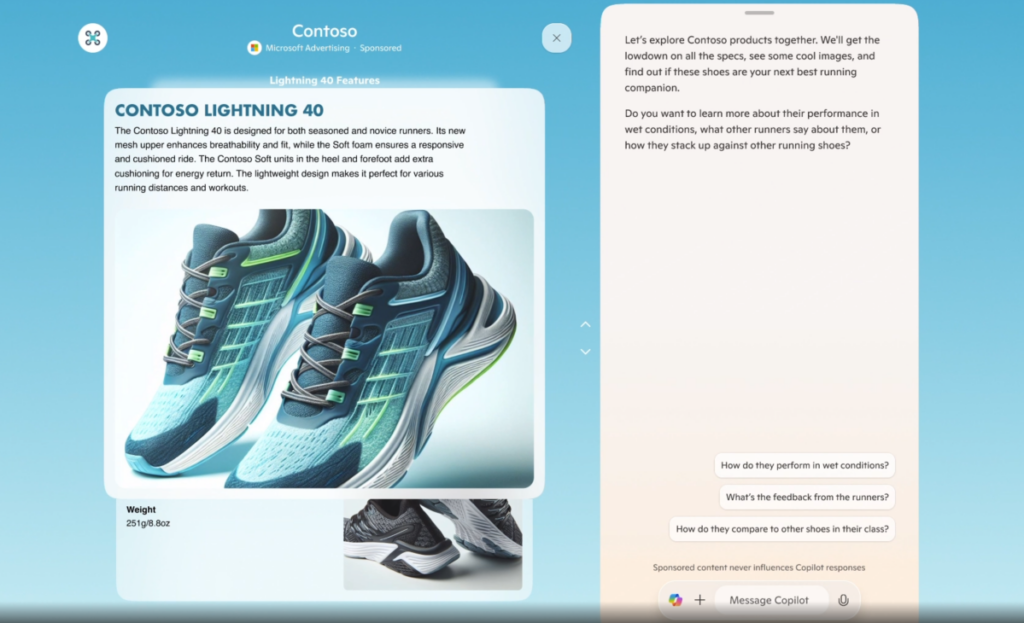The image size is (1024, 623).
Task: Click the 'Microsoft Advertising' text
Action: [307, 48]
